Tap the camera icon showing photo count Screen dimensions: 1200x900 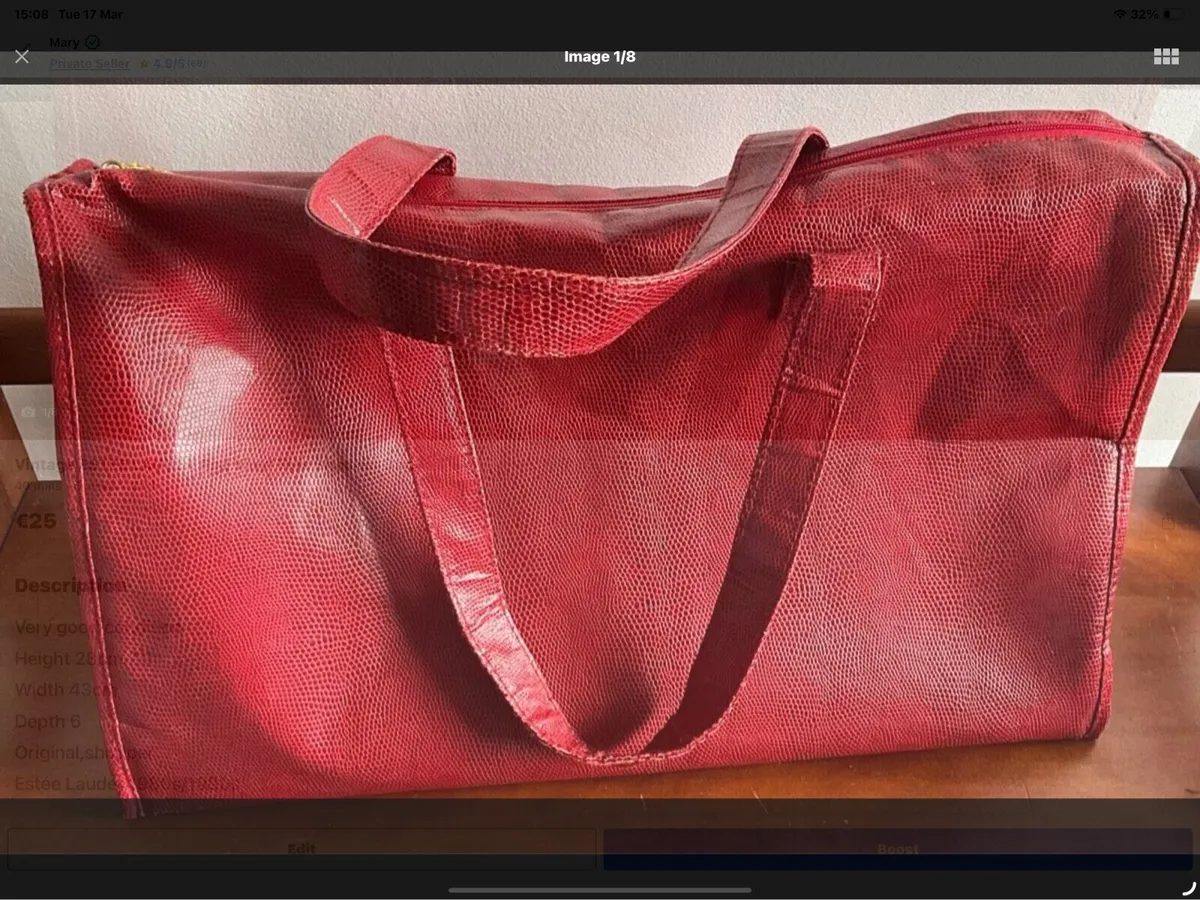(29, 410)
